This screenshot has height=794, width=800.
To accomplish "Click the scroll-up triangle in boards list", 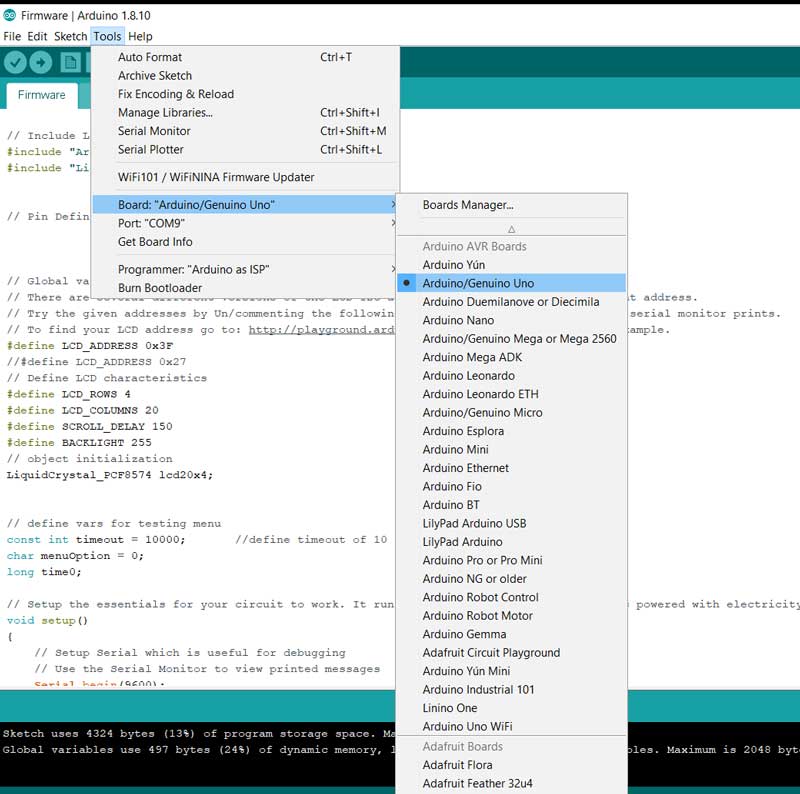I will click(x=511, y=230).
